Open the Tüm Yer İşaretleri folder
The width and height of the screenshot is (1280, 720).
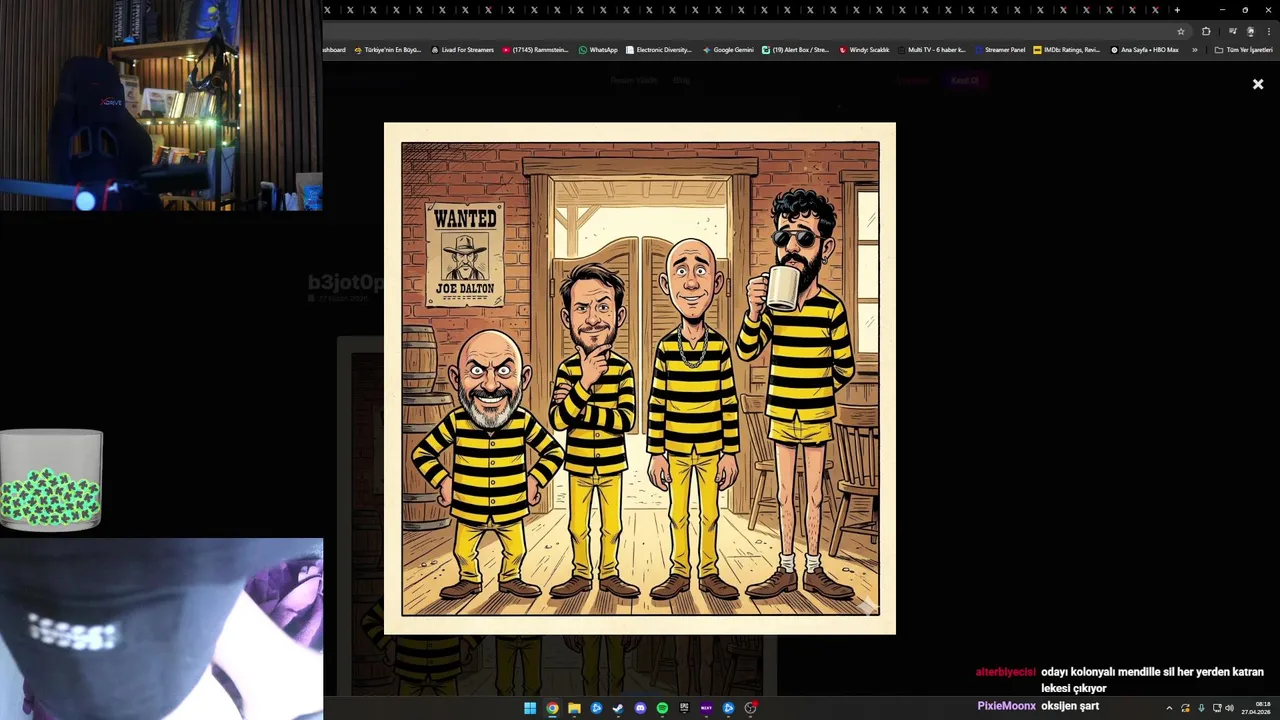tap(1243, 50)
